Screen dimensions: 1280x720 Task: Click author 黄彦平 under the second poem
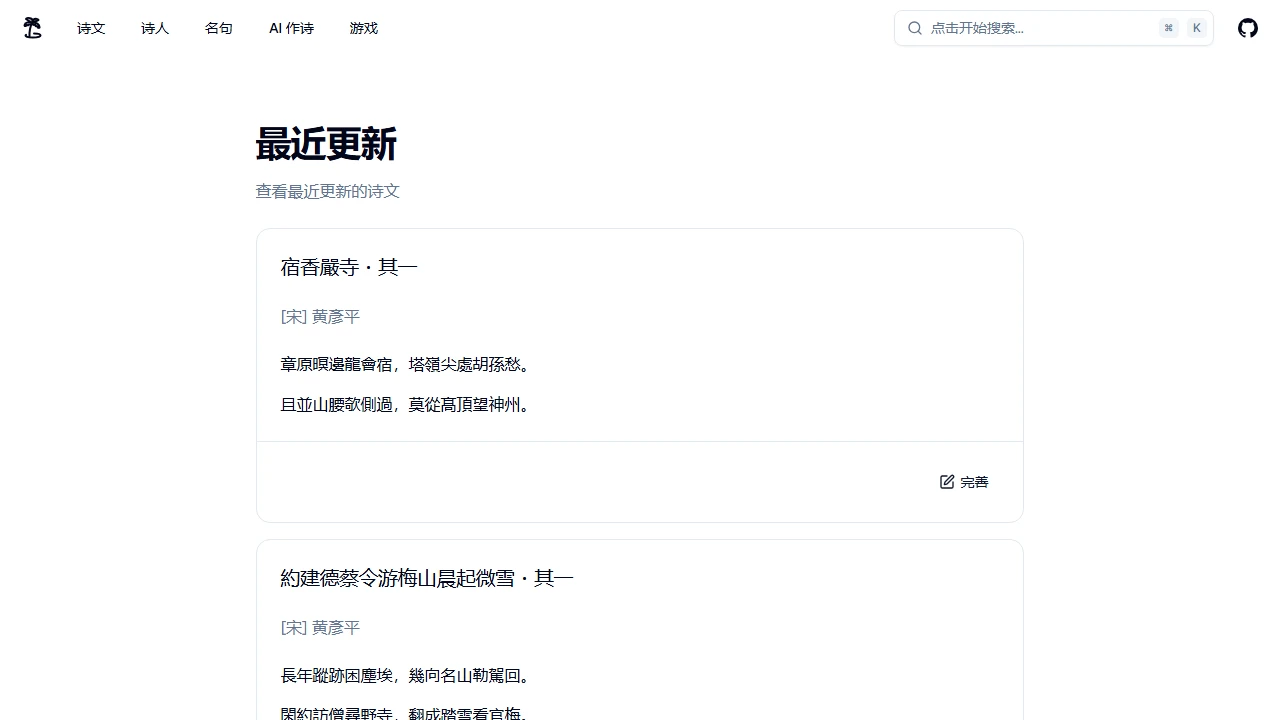[x=335, y=628]
